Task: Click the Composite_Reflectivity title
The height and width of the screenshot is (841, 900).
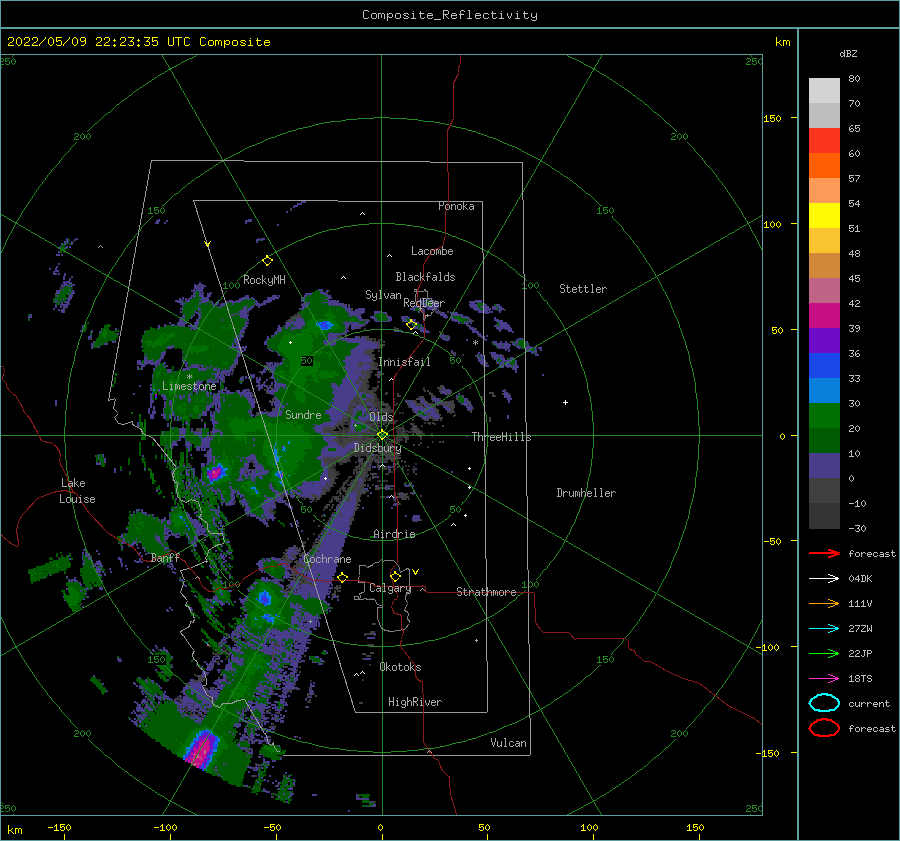Action: (450, 15)
